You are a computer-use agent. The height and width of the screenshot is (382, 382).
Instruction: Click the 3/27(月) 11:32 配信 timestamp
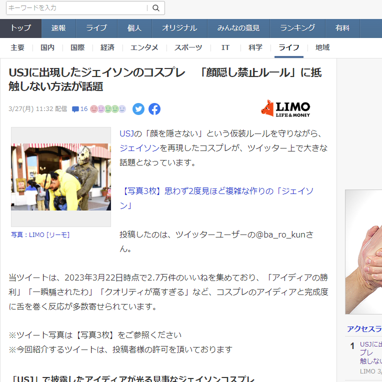coord(38,109)
